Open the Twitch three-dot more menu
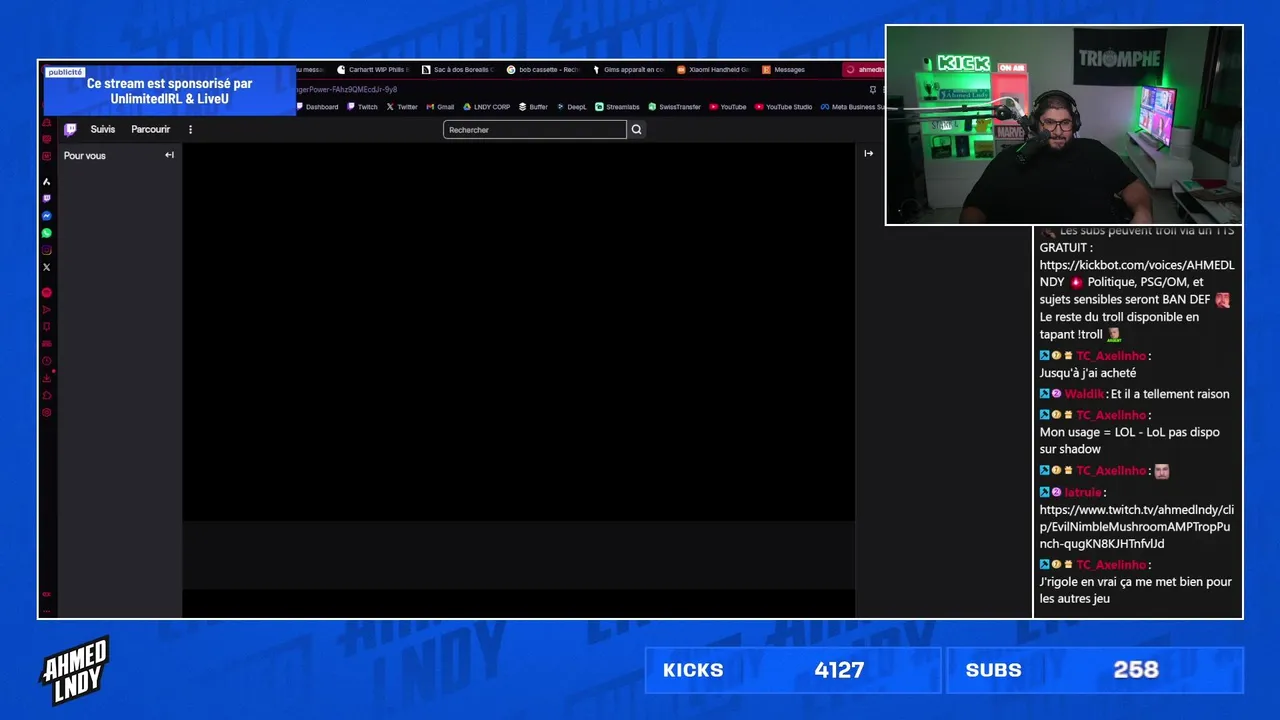 pos(190,129)
